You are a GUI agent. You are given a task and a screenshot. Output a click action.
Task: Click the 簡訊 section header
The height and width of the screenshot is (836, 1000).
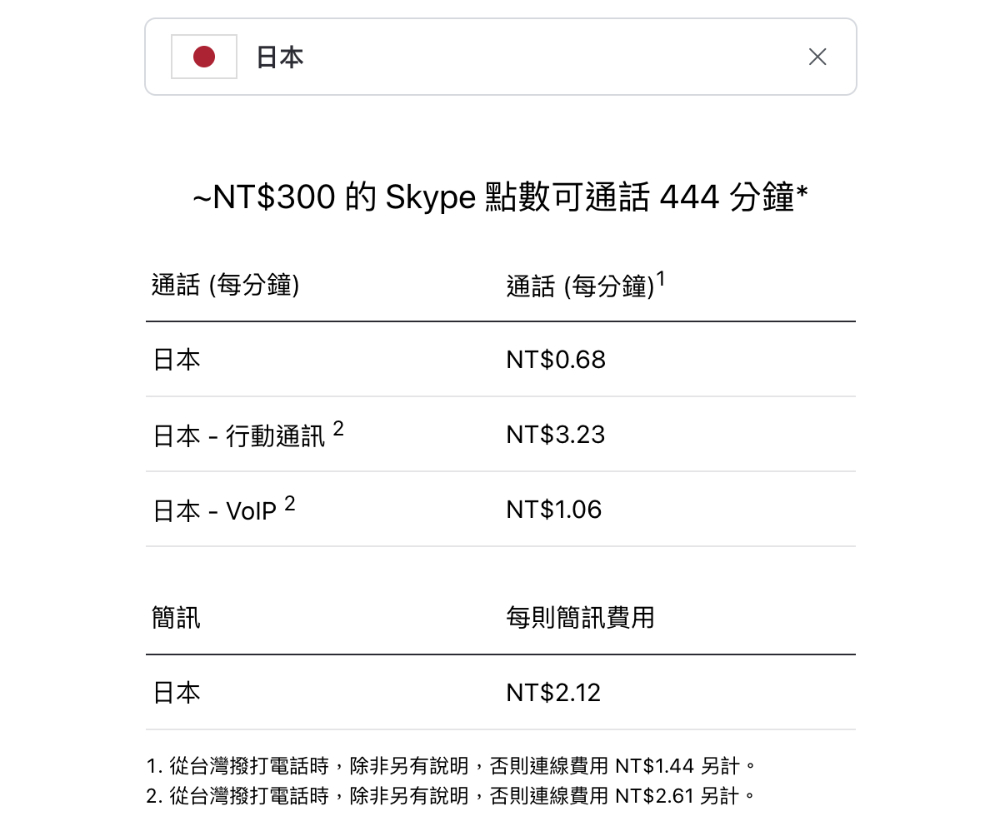[176, 617]
